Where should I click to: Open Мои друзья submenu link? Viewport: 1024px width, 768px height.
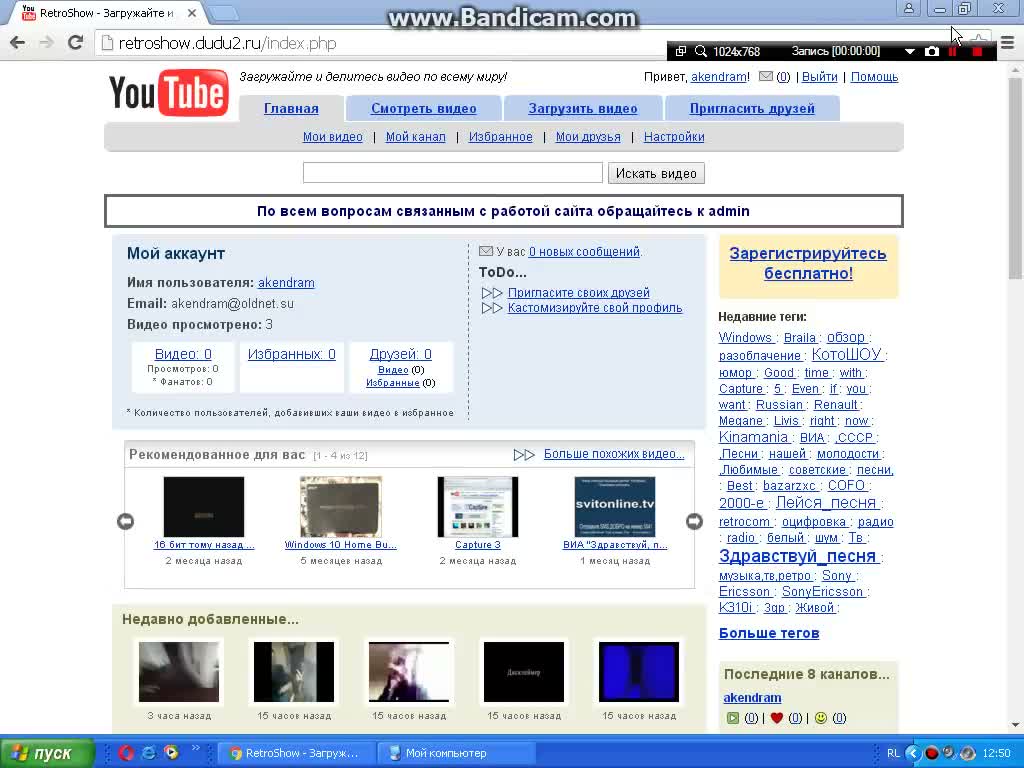tap(588, 136)
